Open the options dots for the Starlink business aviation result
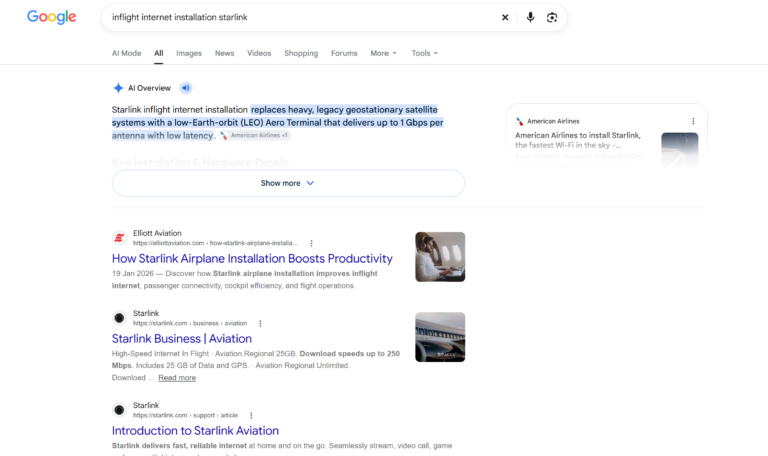The height and width of the screenshot is (456, 768). coord(261,323)
